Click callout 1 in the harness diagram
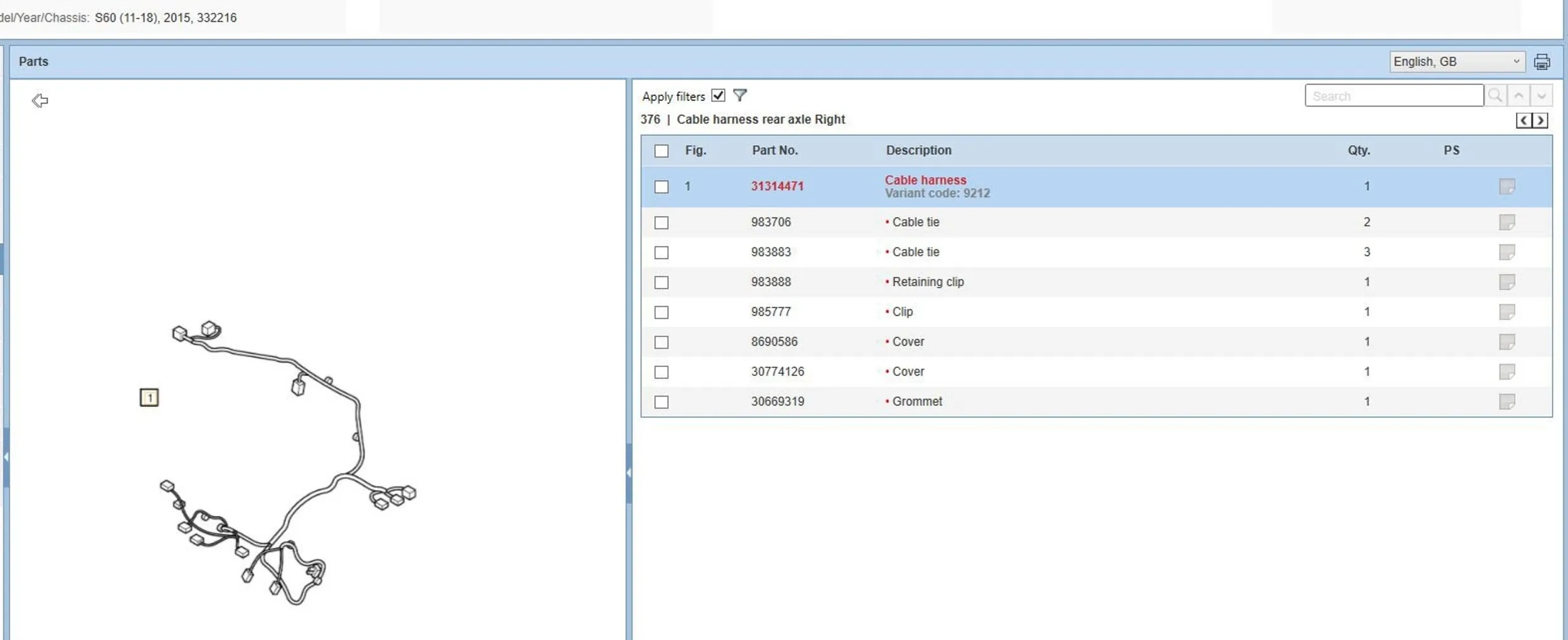1568x640 pixels. pos(149,398)
